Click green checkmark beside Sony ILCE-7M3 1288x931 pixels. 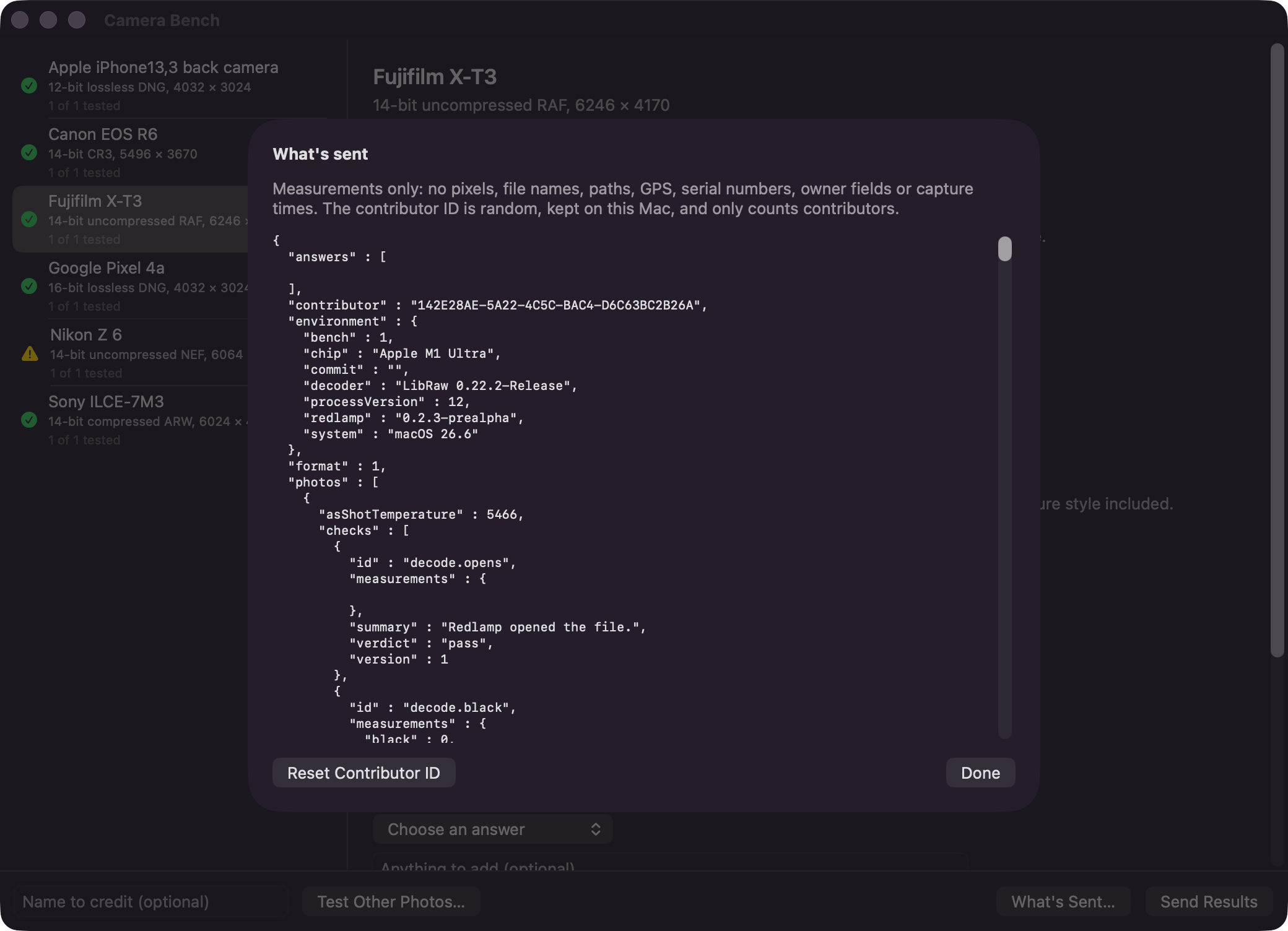[29, 420]
